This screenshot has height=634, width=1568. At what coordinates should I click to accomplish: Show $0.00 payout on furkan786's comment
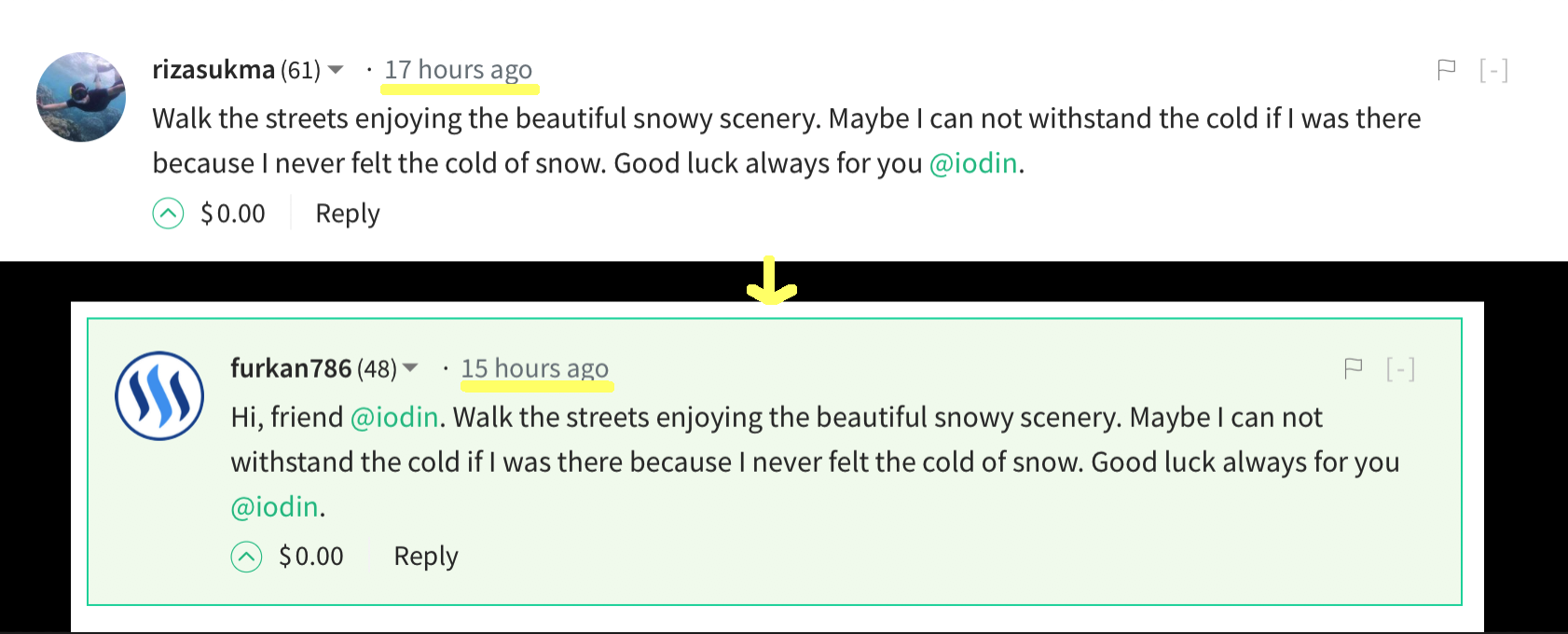(311, 557)
